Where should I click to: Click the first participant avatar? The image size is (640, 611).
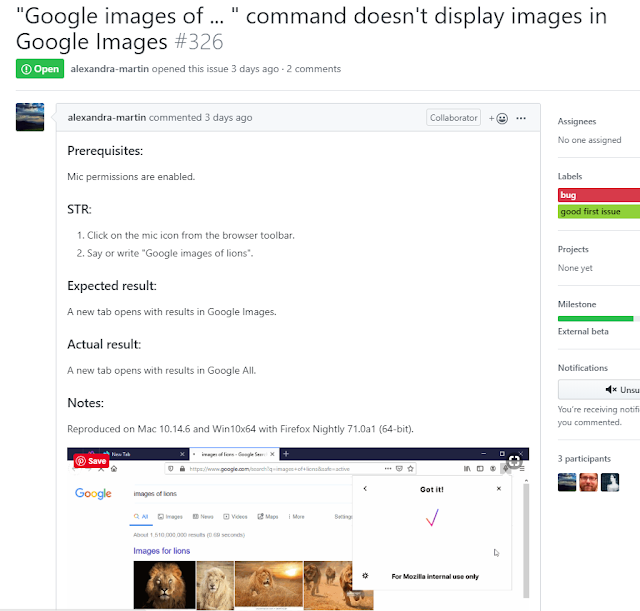click(x=567, y=482)
